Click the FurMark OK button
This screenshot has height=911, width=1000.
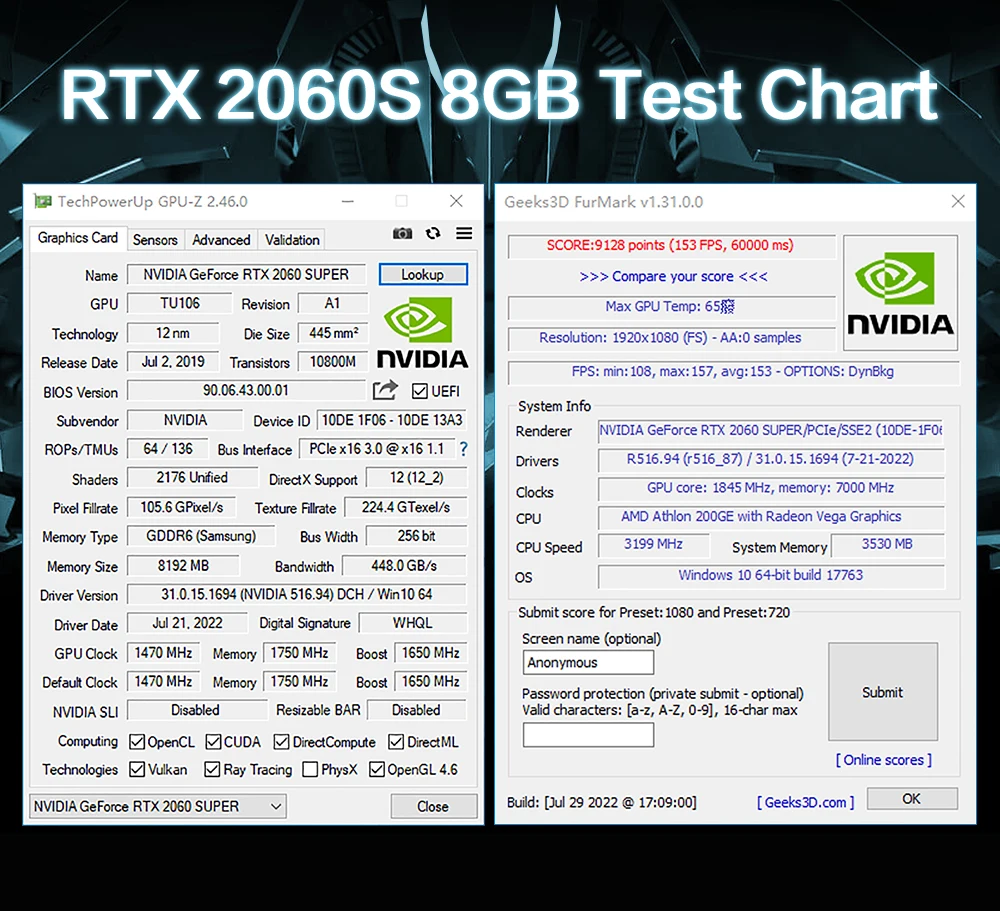coord(911,799)
